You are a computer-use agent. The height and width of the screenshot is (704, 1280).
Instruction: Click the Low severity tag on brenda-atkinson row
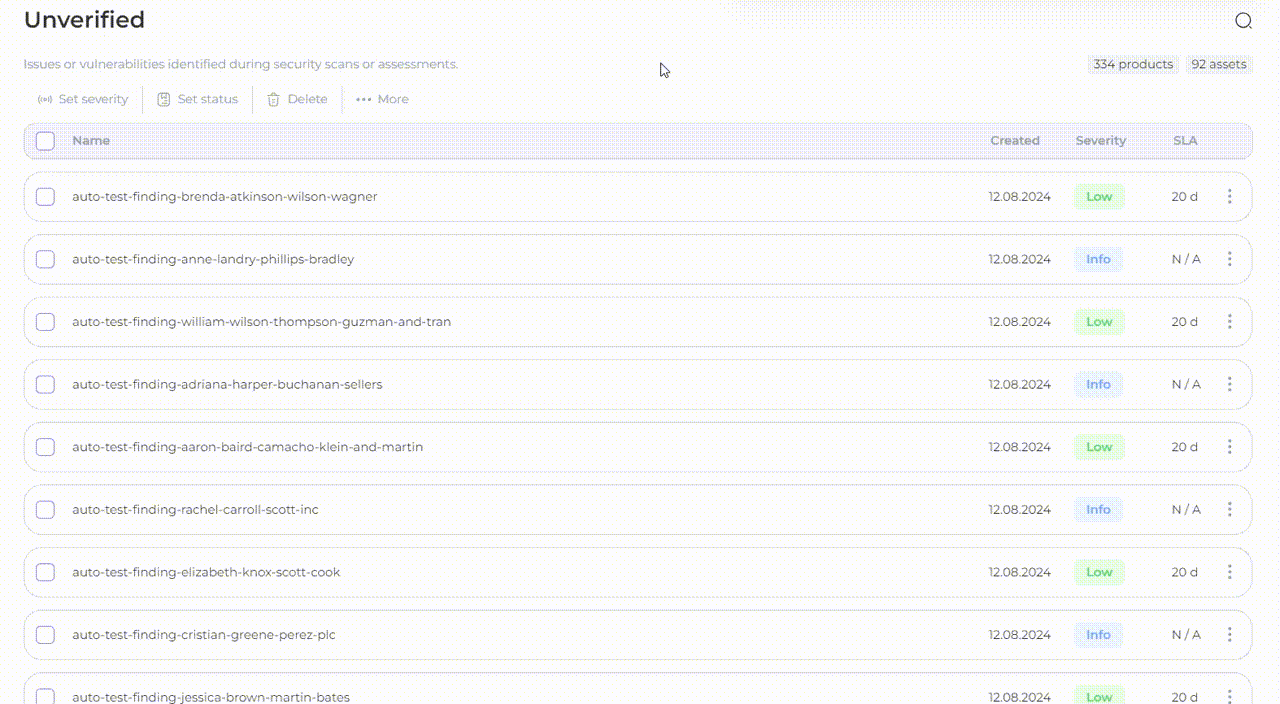[x=1099, y=197]
